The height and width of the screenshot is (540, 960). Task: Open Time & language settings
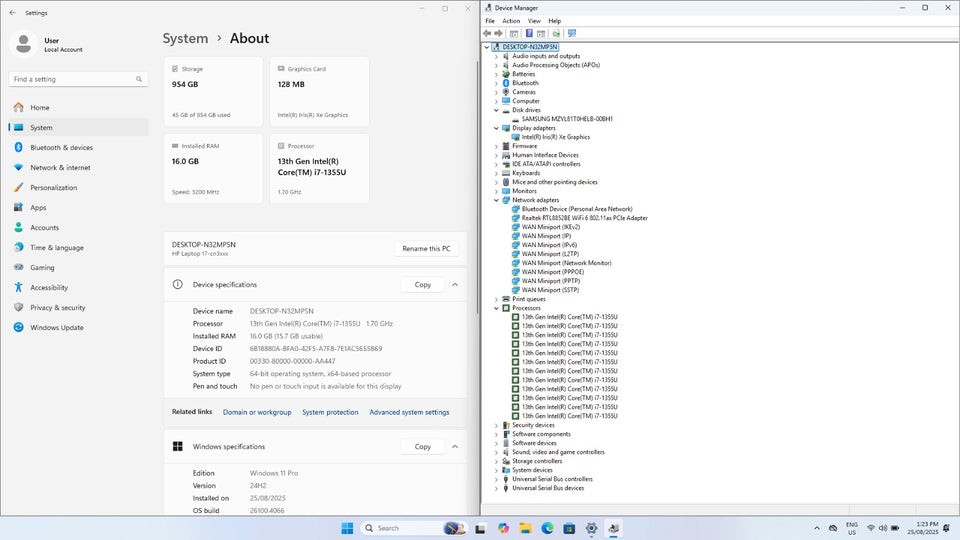coord(78,247)
